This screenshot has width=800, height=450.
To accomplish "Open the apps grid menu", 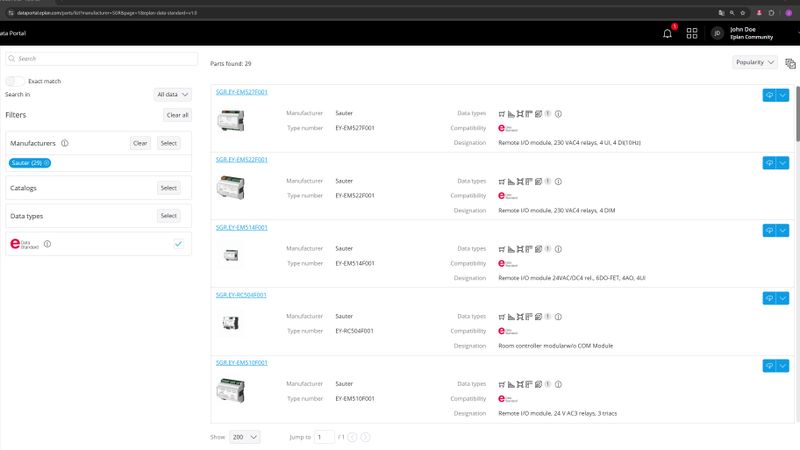I will 692,33.
